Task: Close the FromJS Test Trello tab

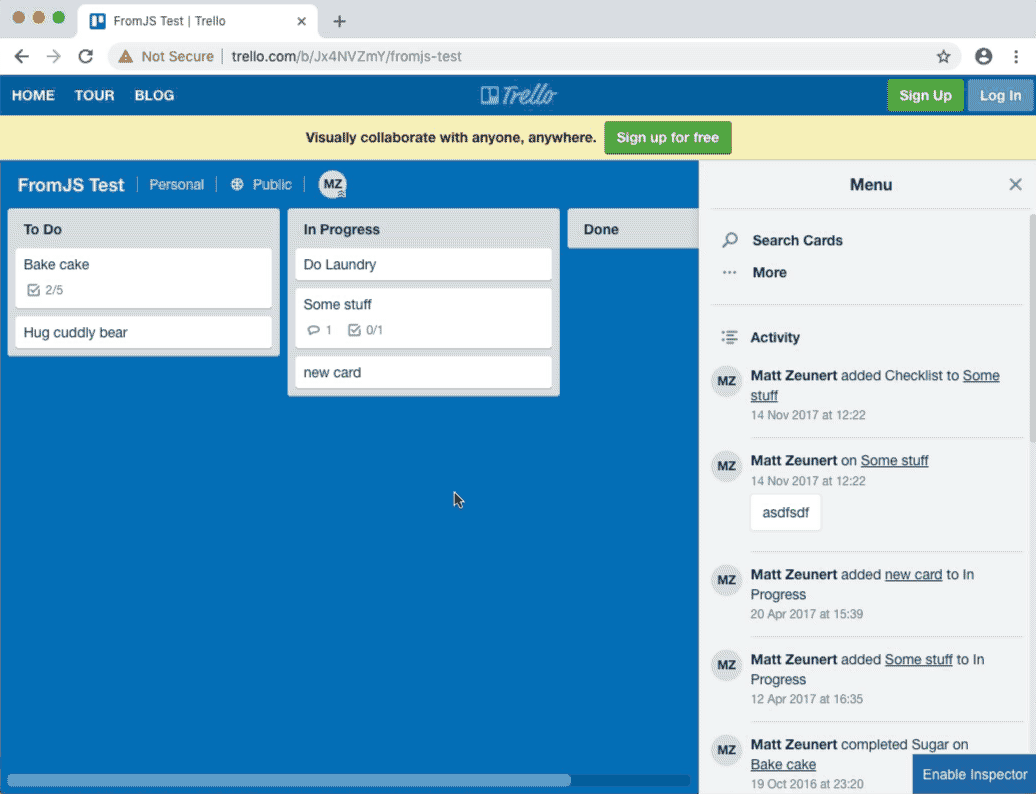Action: 301,21
